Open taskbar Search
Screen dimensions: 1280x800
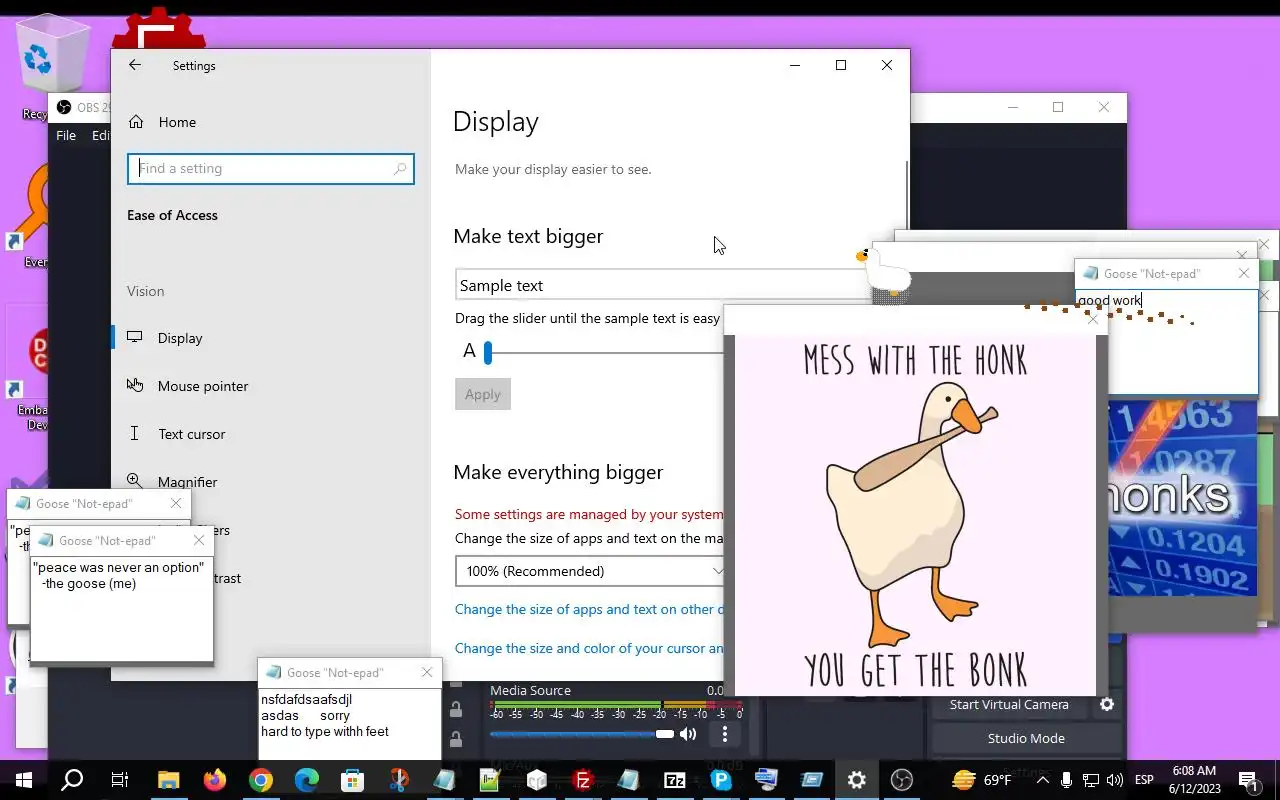pos(72,780)
